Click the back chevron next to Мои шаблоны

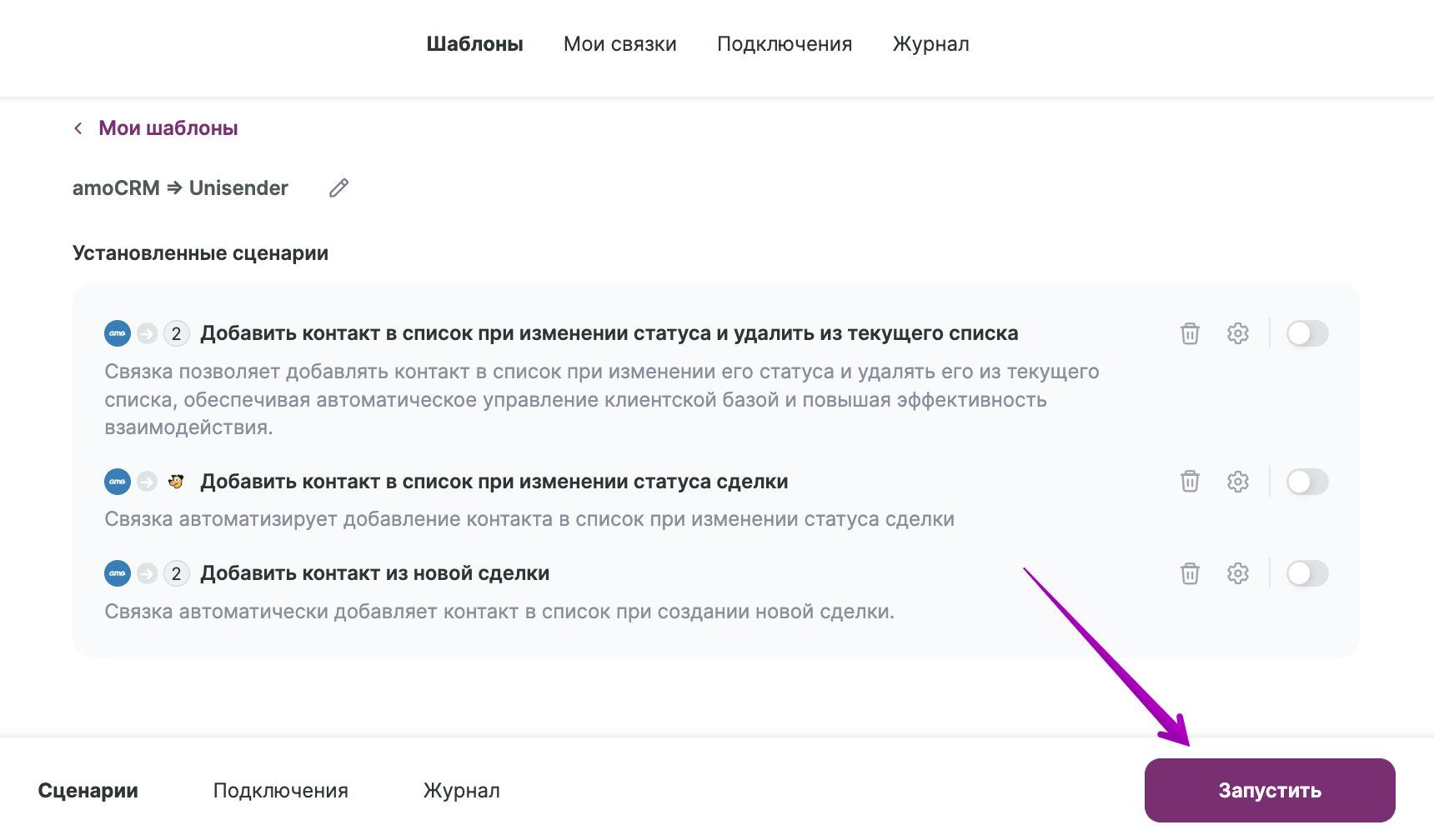[78, 128]
